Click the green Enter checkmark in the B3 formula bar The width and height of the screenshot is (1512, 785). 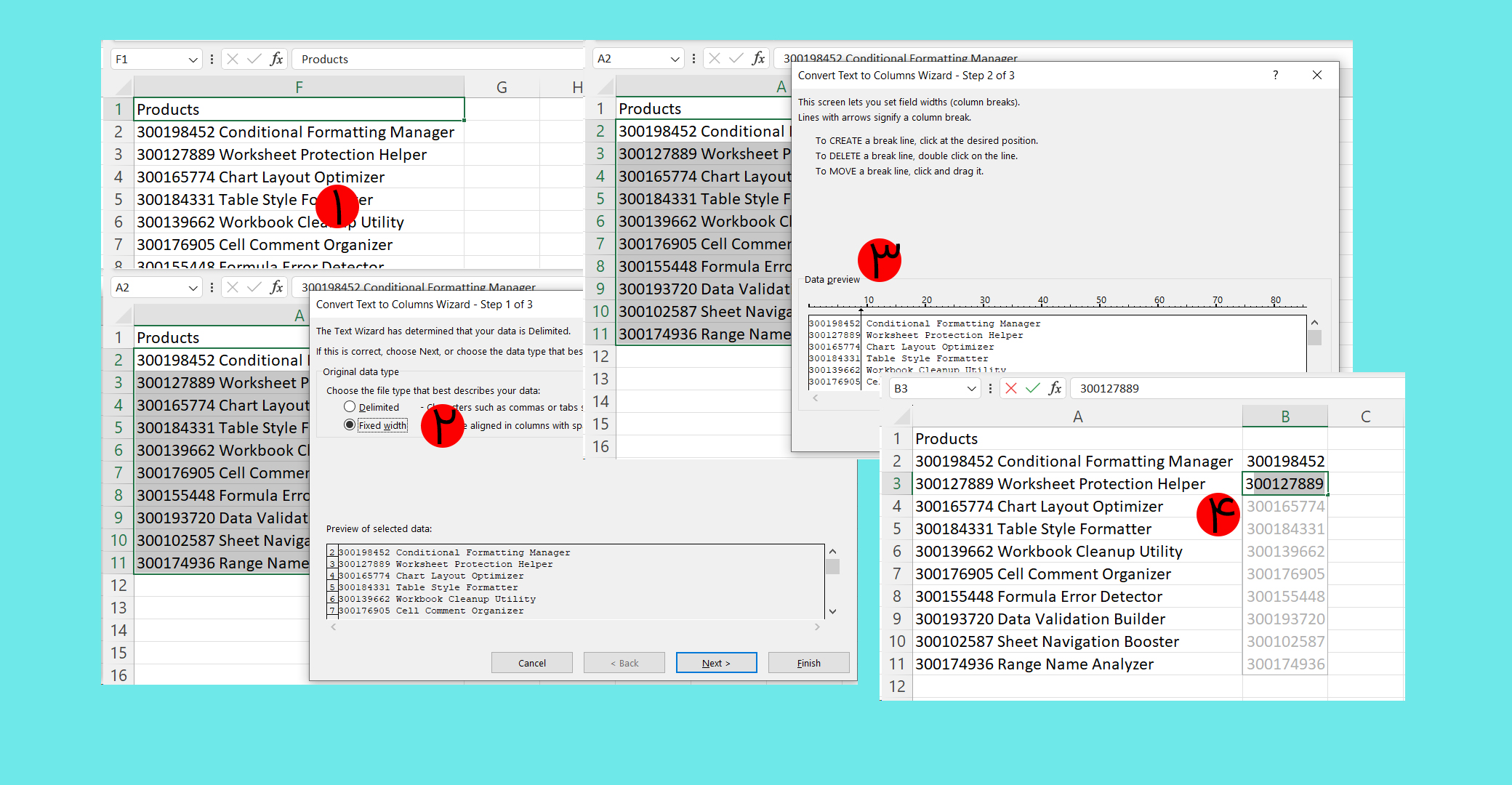1032,388
